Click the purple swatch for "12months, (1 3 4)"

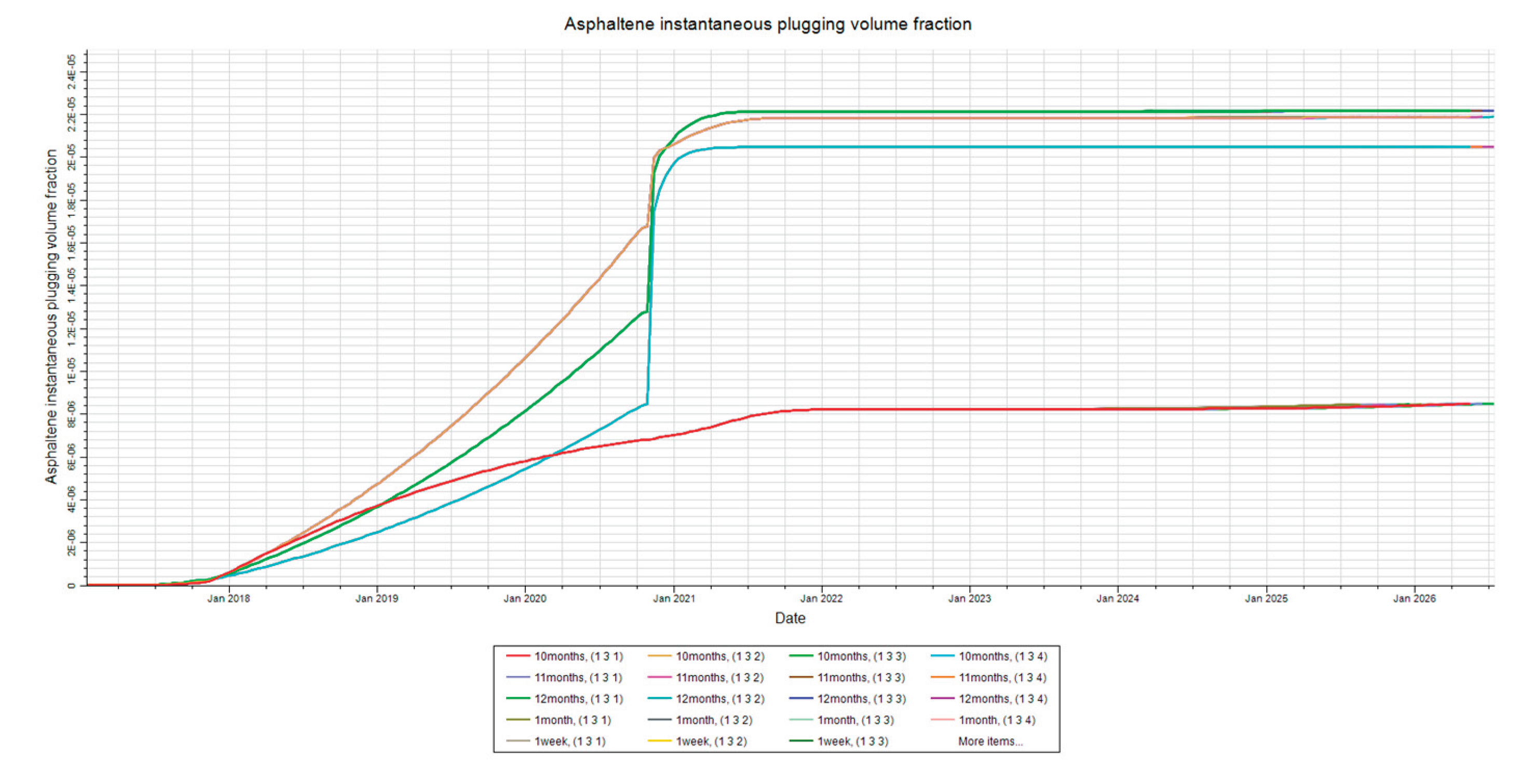tap(942, 698)
